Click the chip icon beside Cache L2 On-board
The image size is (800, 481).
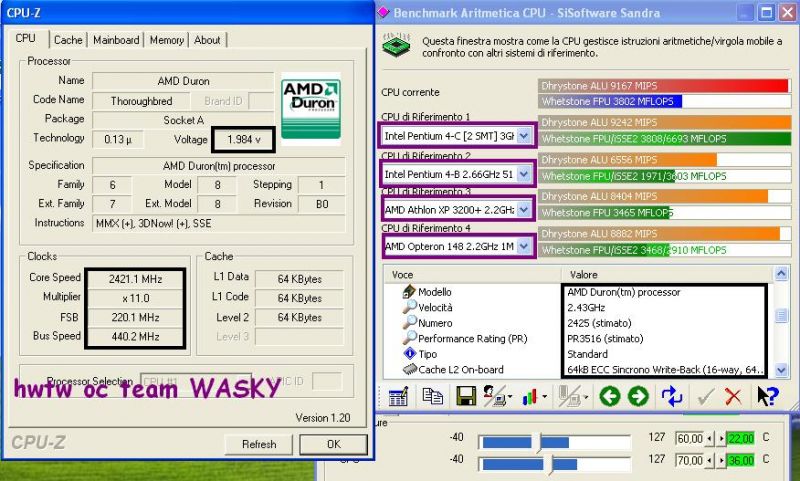pyautogui.click(x=409, y=369)
